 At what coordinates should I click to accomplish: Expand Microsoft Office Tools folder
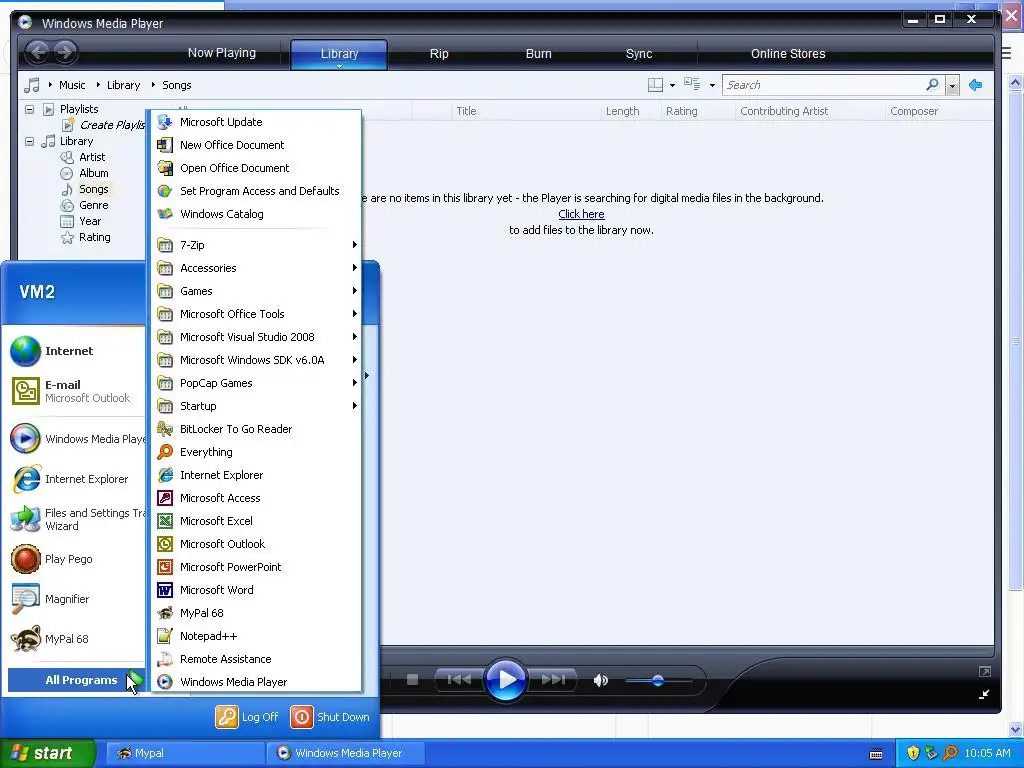pos(256,314)
